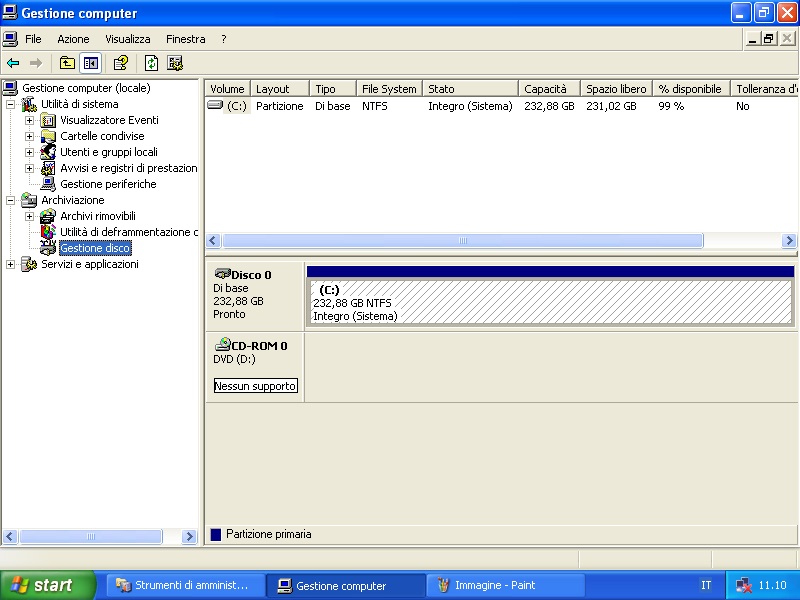Click the help/properties toolbar icon with question mark
The width and height of the screenshot is (800, 600).
point(120,63)
